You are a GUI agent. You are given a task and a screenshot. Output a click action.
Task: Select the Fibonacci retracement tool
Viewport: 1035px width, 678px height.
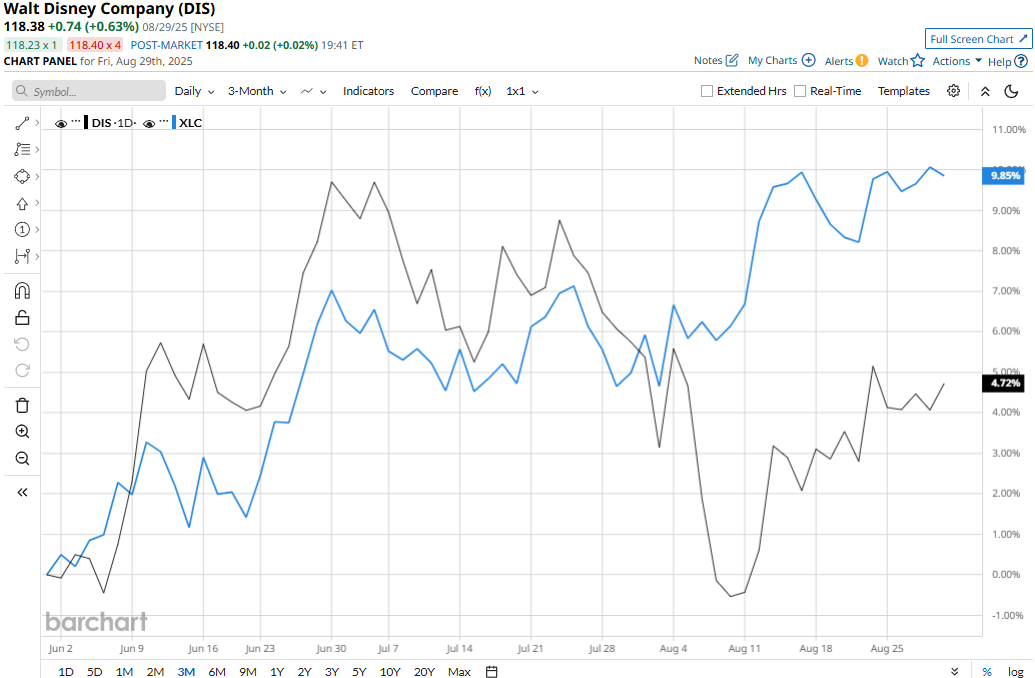tap(22, 150)
